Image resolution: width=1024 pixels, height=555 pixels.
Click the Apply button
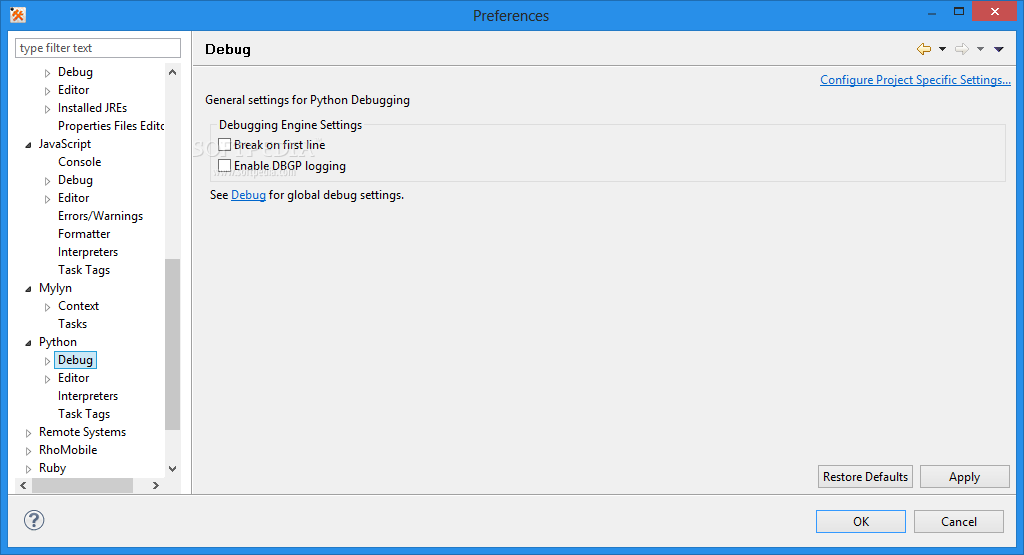(965, 477)
